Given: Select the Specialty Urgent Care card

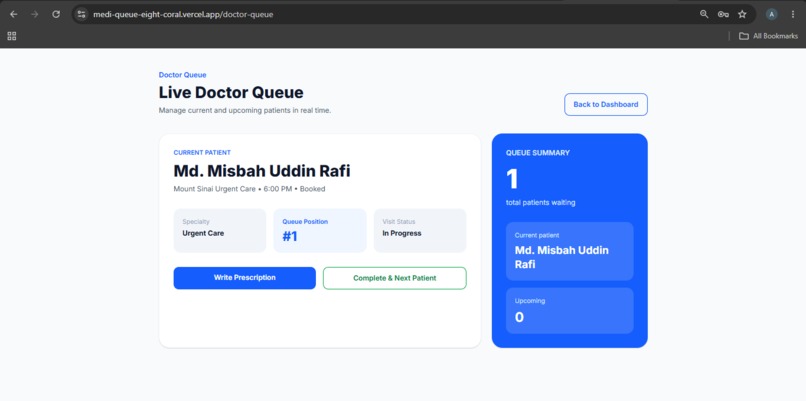Looking at the screenshot, I should click(220, 230).
